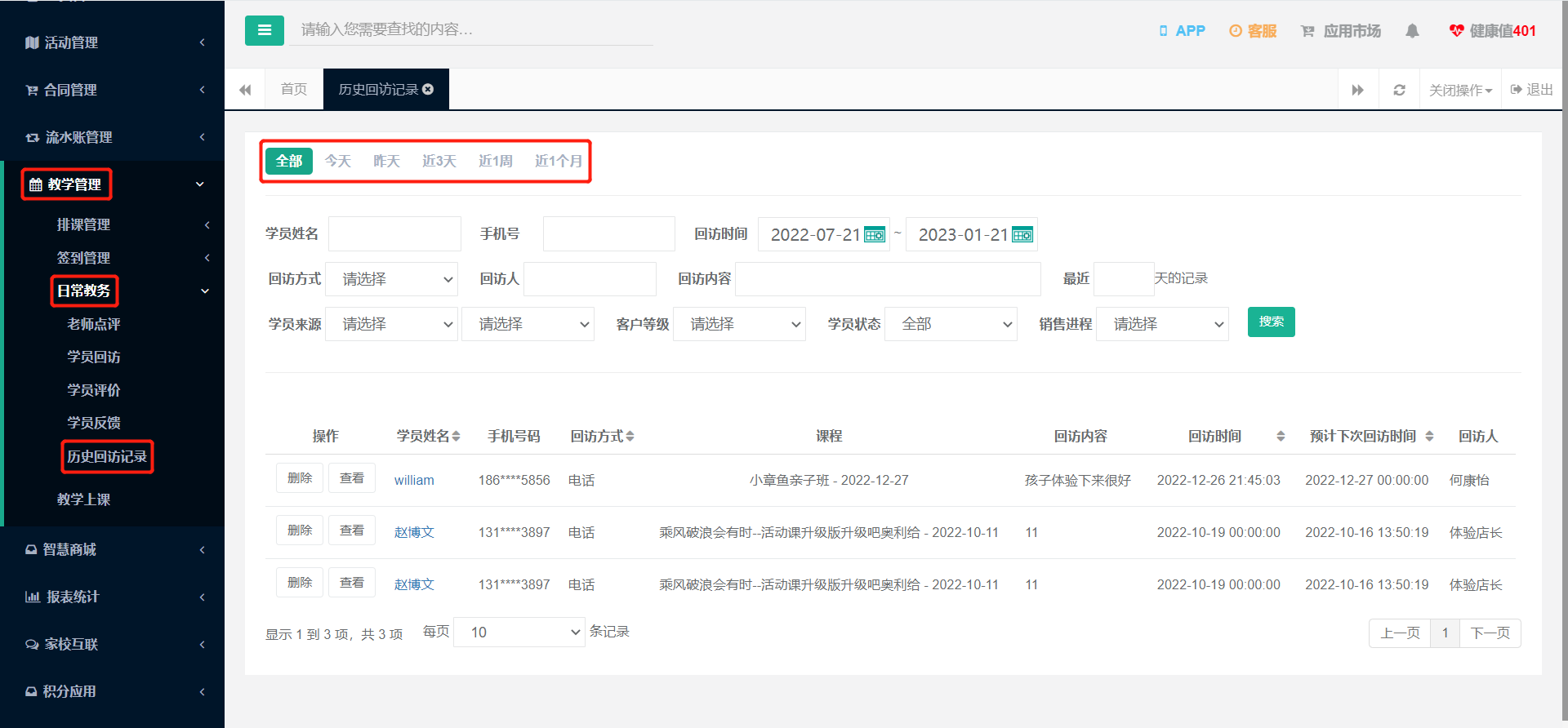This screenshot has width=1568, height=728.
Task: Open notifications bell icon
Action: (x=1412, y=31)
